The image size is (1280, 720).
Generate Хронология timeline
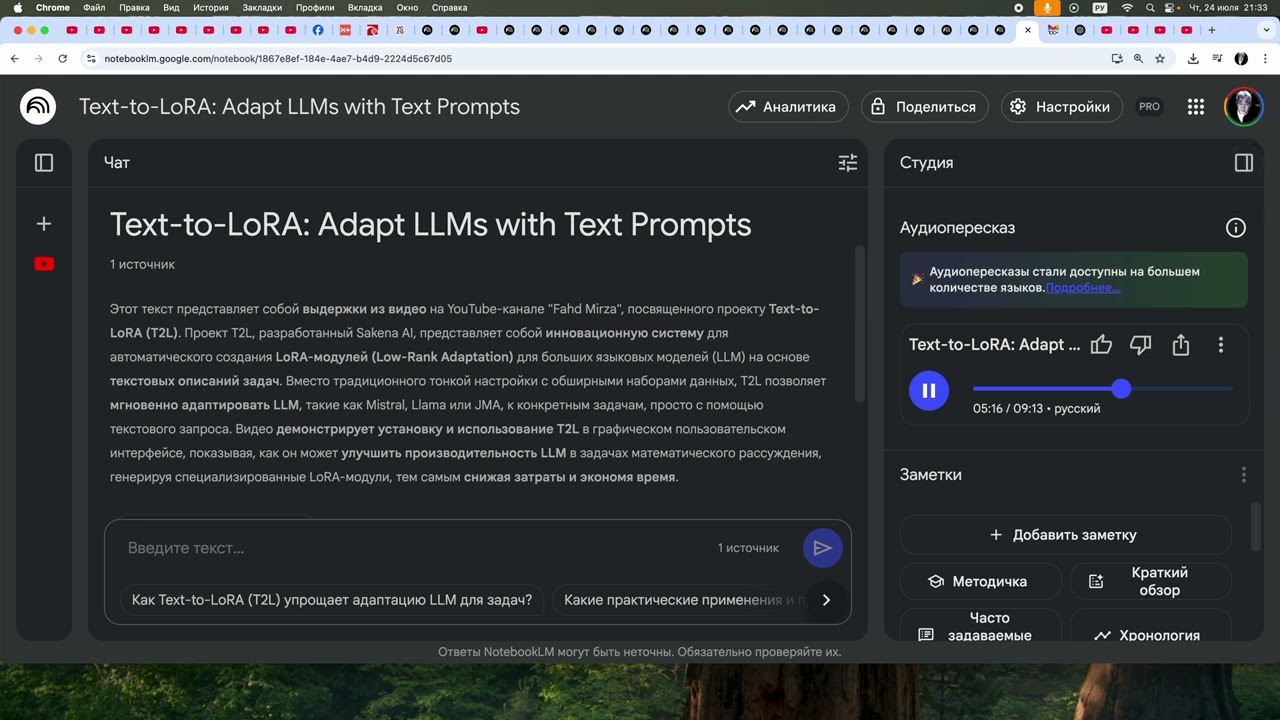1150,625
